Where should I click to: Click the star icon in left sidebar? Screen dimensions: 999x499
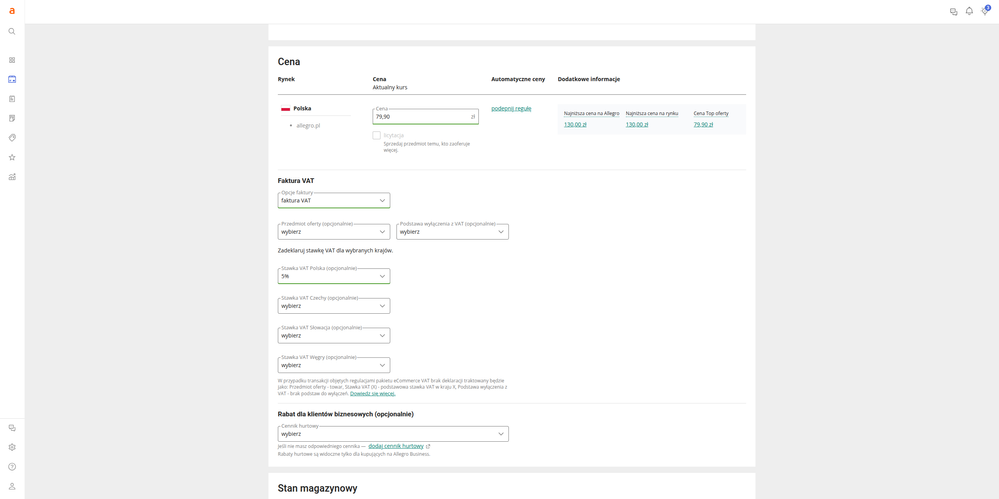tap(12, 157)
